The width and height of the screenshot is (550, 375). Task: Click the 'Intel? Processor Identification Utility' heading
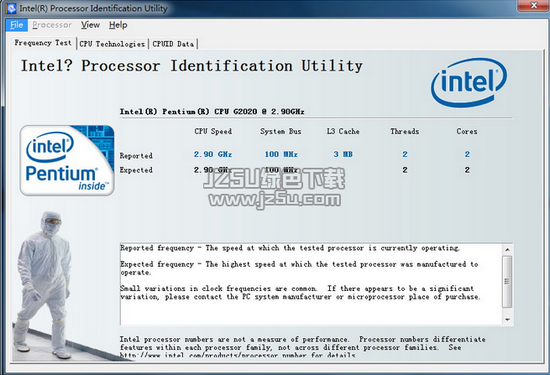192,66
